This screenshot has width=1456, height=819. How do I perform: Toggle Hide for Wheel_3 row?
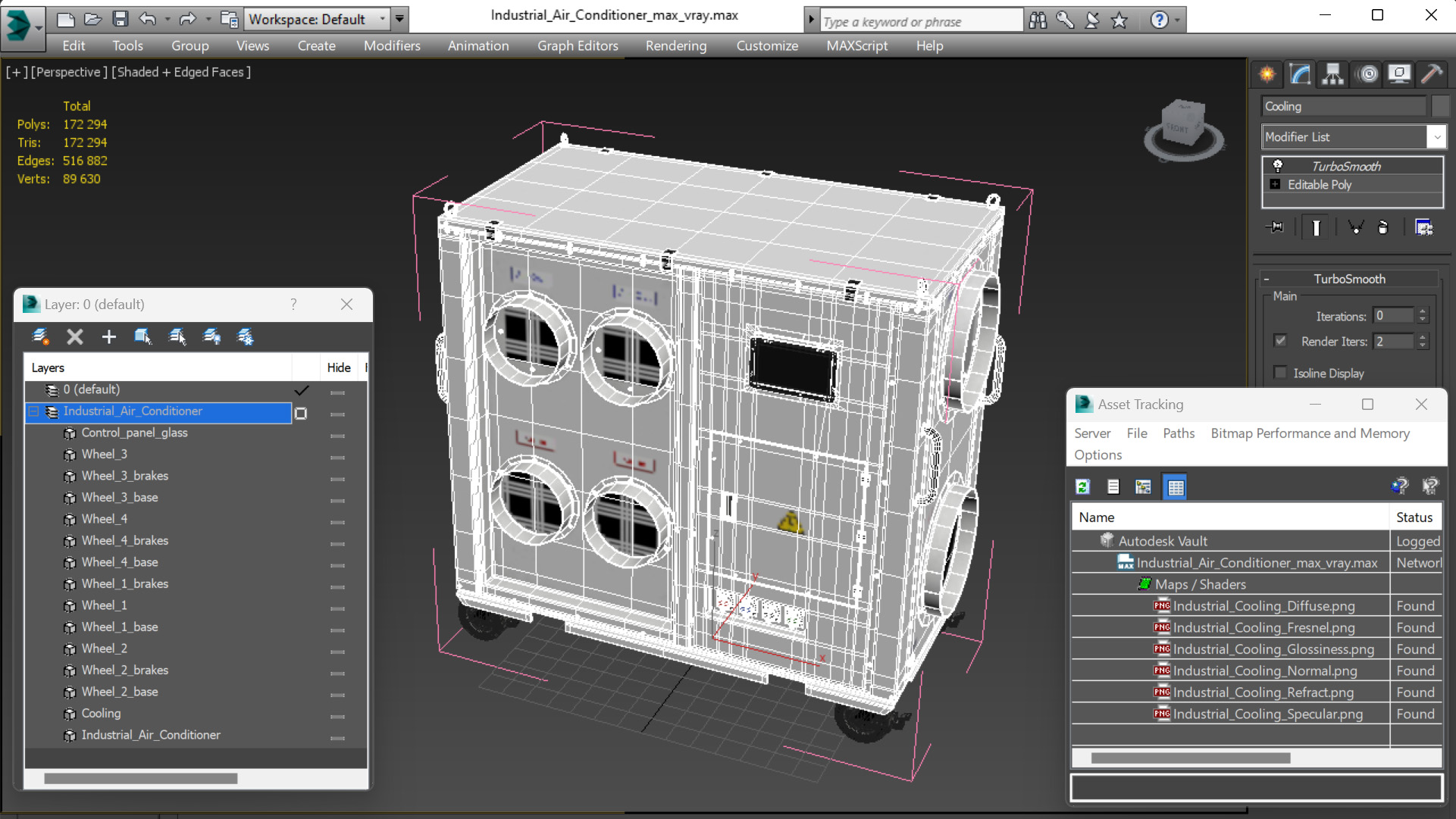(337, 457)
